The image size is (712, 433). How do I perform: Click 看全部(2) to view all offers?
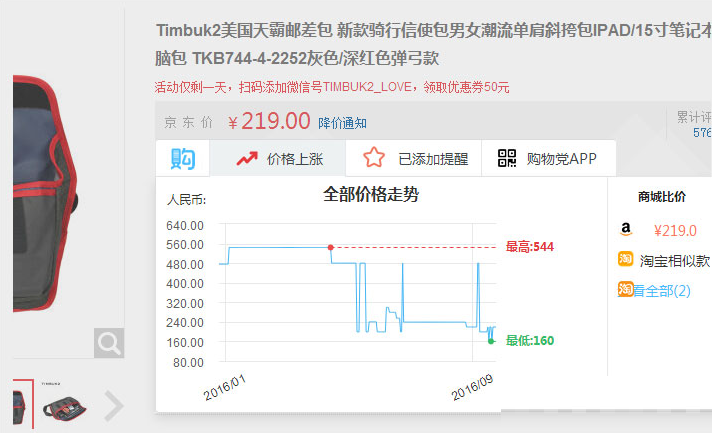[662, 290]
